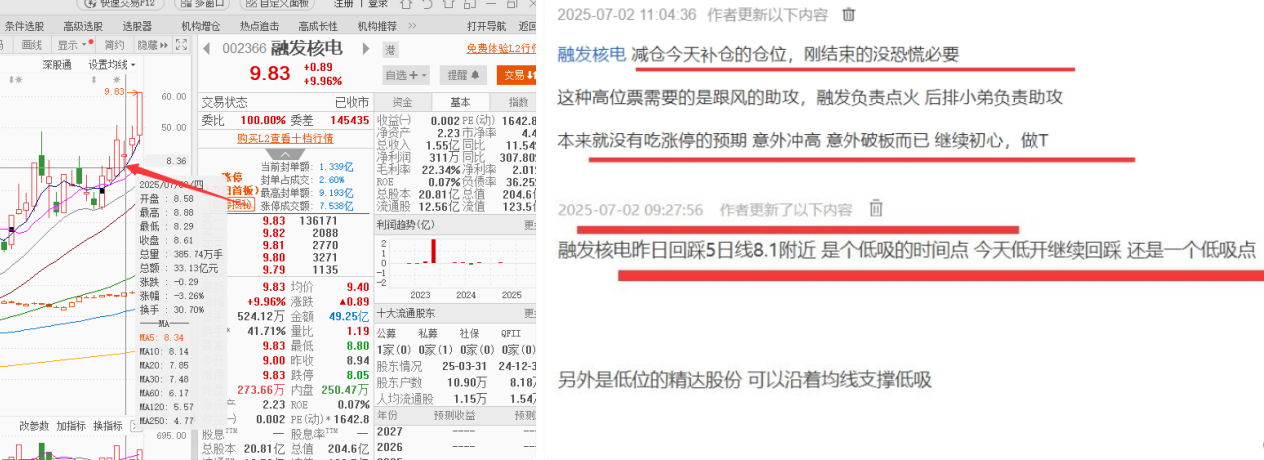Click the 毛利率 value 22.34%

pyautogui.click(x=439, y=170)
